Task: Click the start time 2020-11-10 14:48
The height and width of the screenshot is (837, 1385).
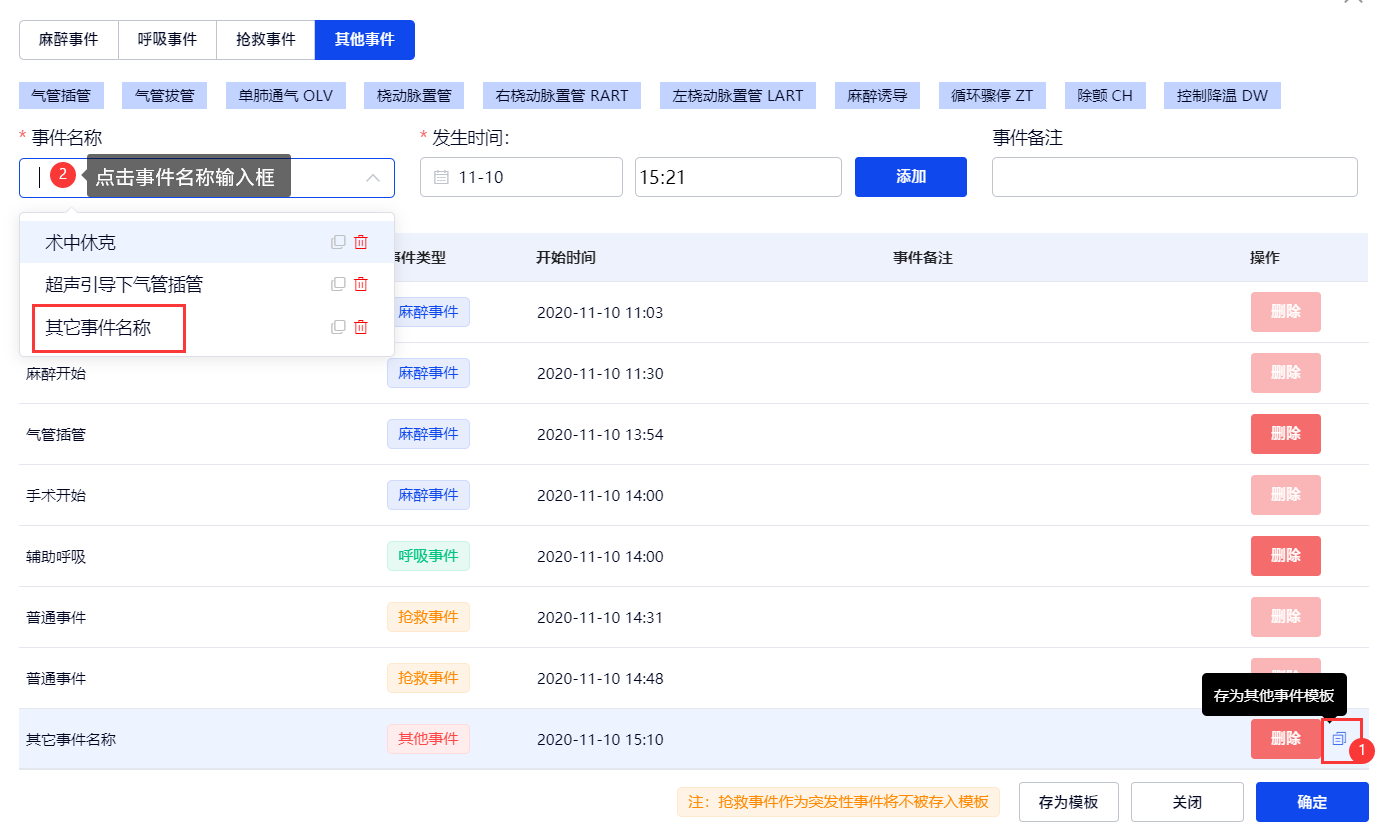Action: 600,678
